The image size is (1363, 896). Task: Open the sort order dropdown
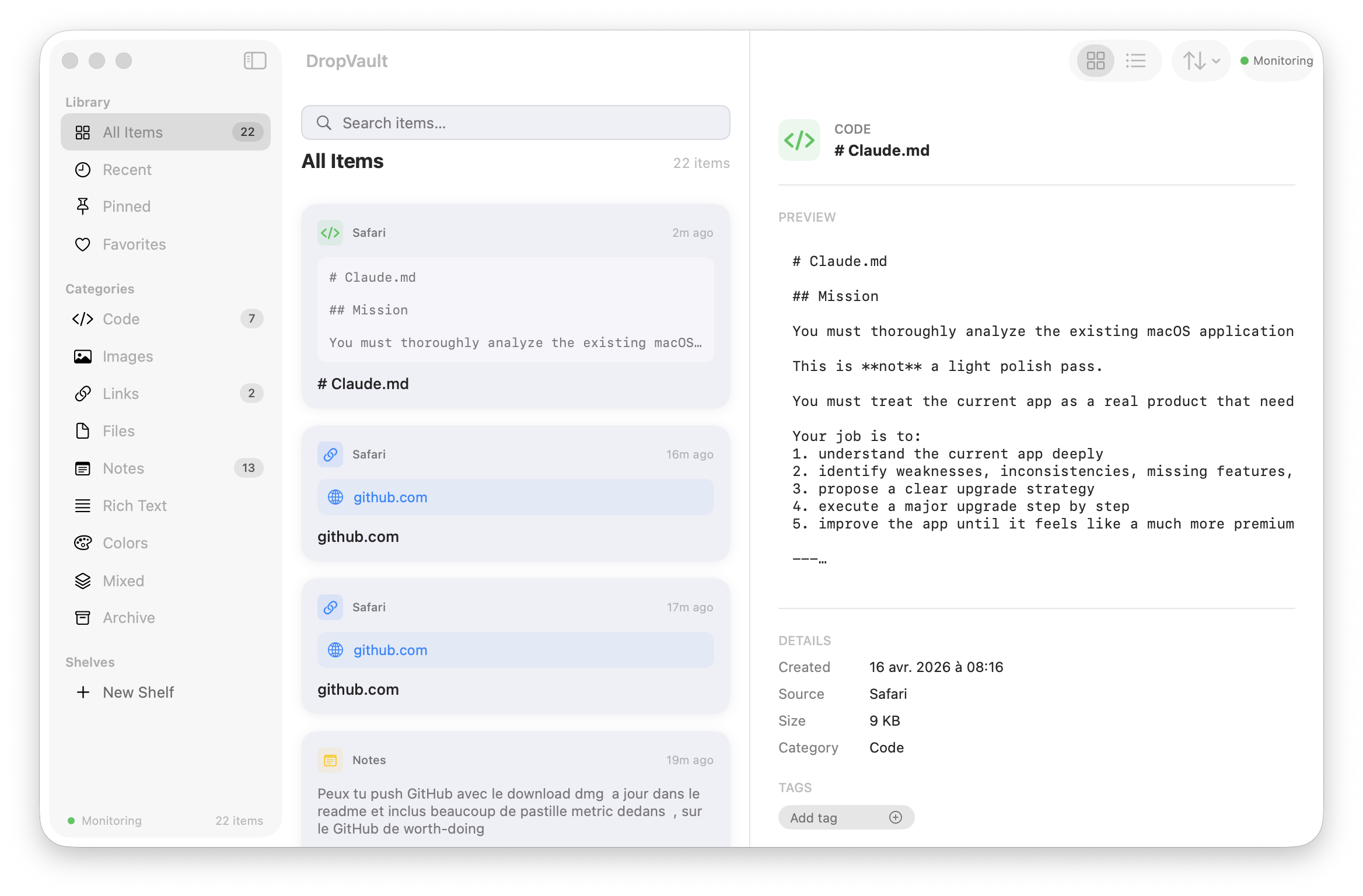click(x=1200, y=60)
